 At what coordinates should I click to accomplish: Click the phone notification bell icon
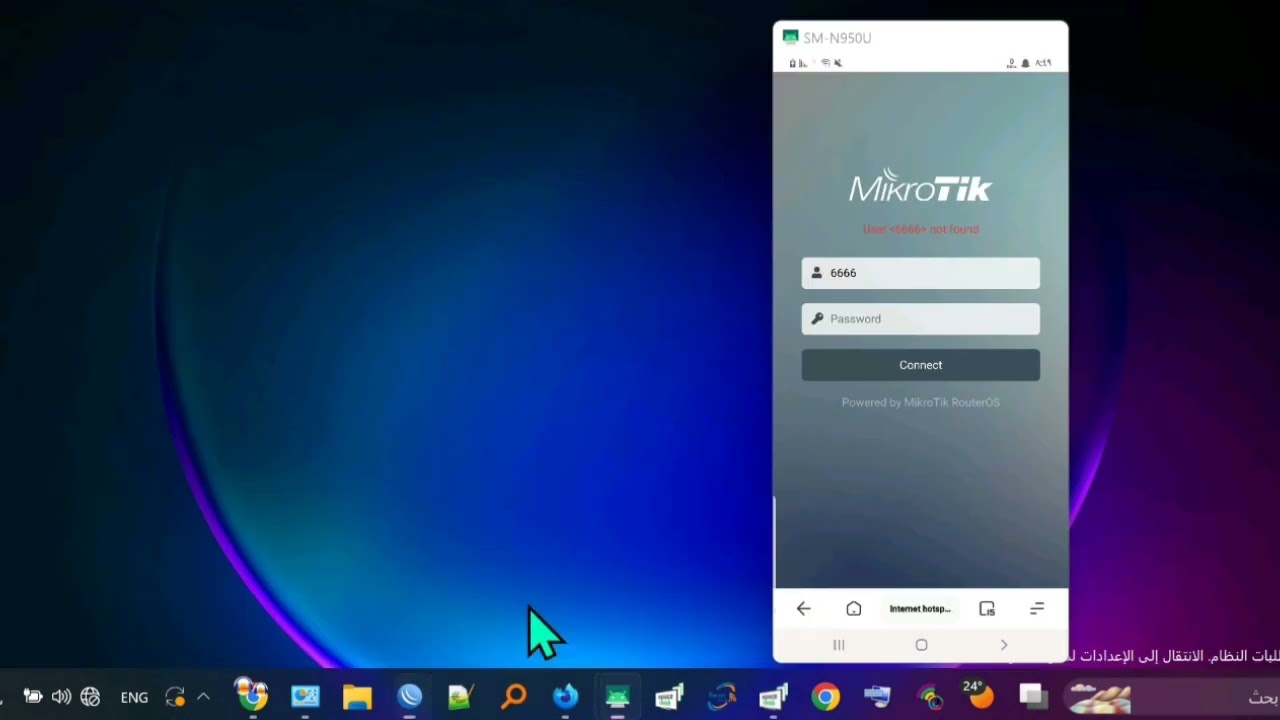click(1026, 63)
